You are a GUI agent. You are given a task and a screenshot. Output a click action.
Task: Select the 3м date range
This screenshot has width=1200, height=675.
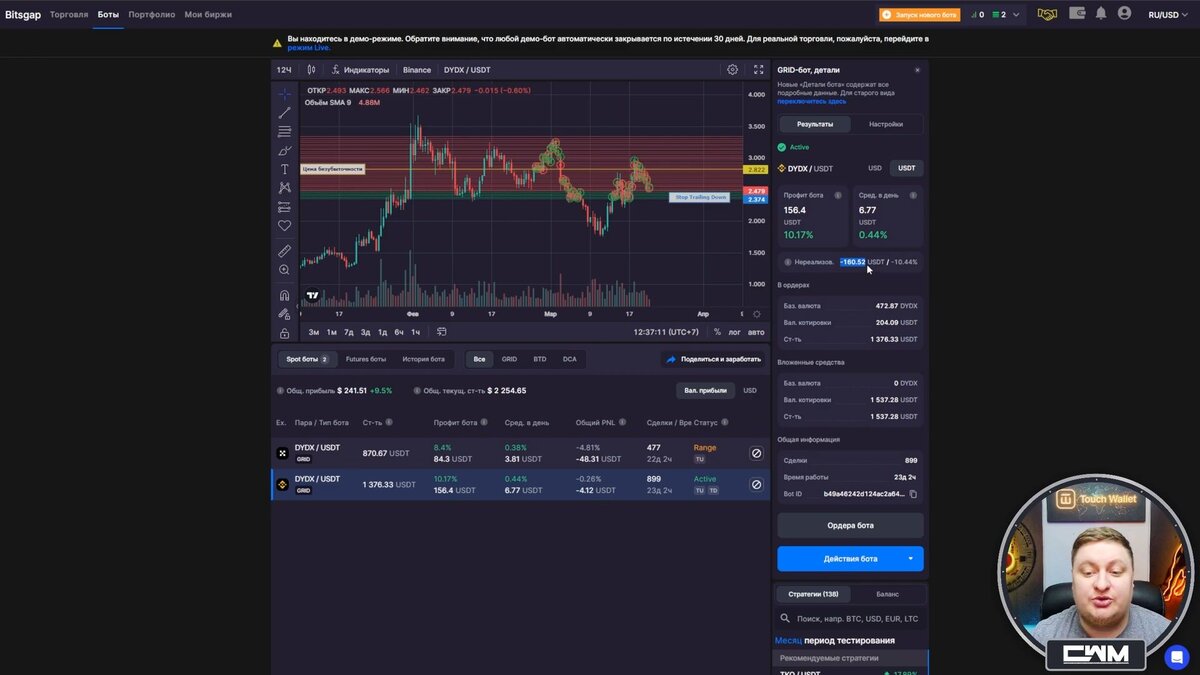314,332
